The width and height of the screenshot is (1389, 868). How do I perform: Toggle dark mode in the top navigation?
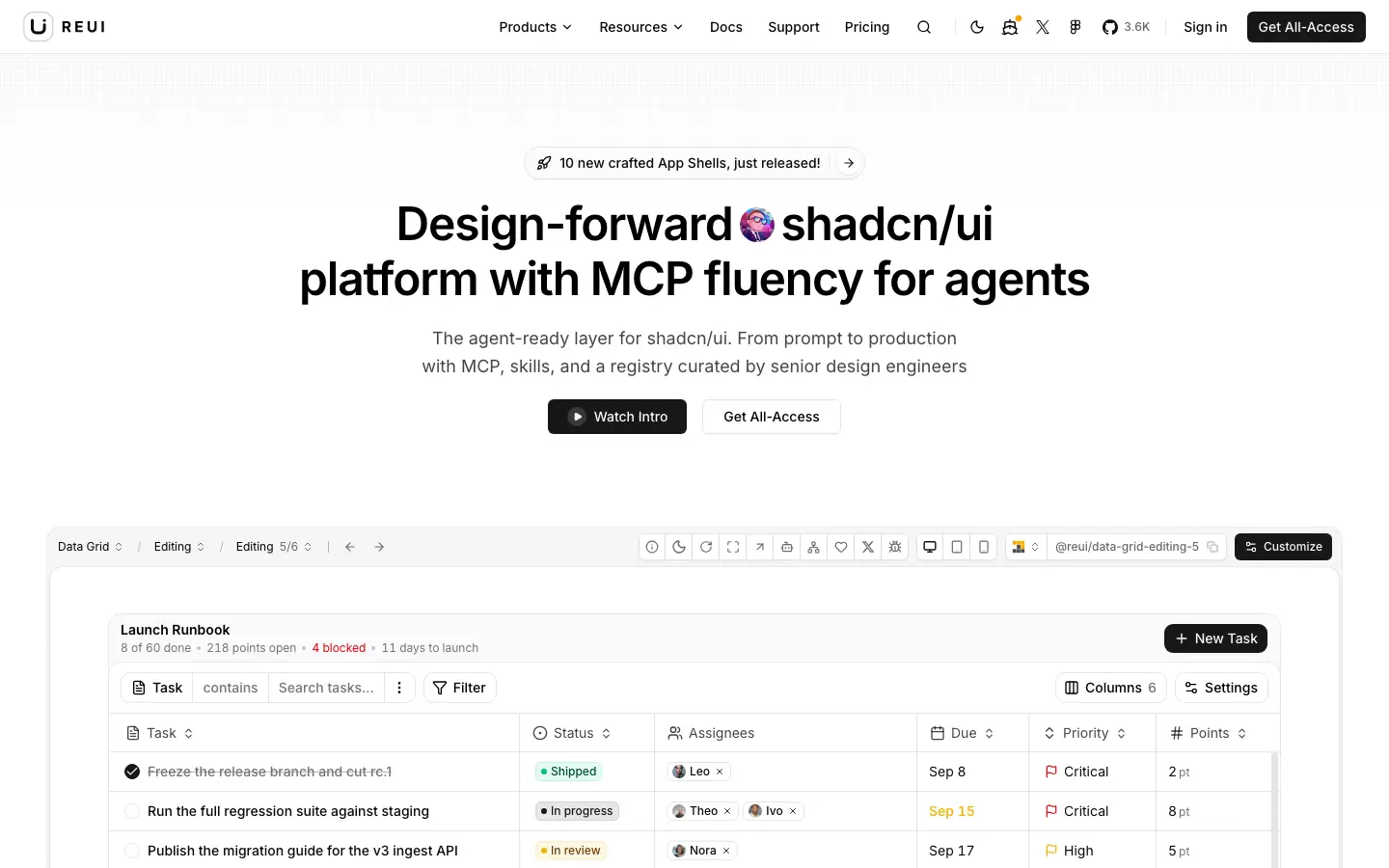[x=977, y=27]
